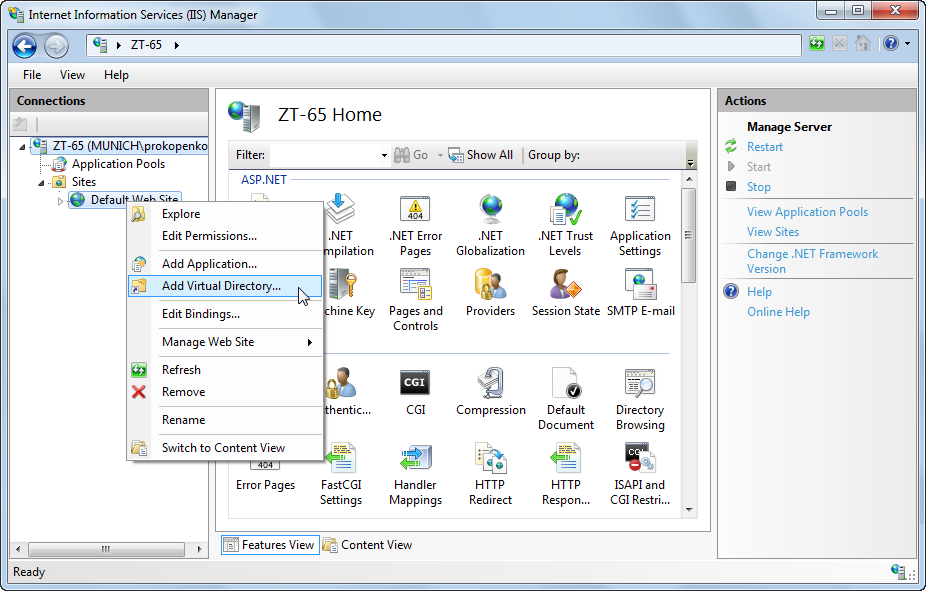Viewport: 926px width, 591px height.
Task: Click the vertical scrollbar thumb in features list
Action: tap(689, 236)
